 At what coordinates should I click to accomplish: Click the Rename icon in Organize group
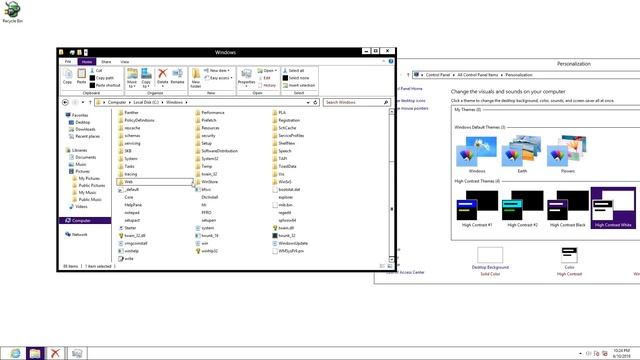178,76
